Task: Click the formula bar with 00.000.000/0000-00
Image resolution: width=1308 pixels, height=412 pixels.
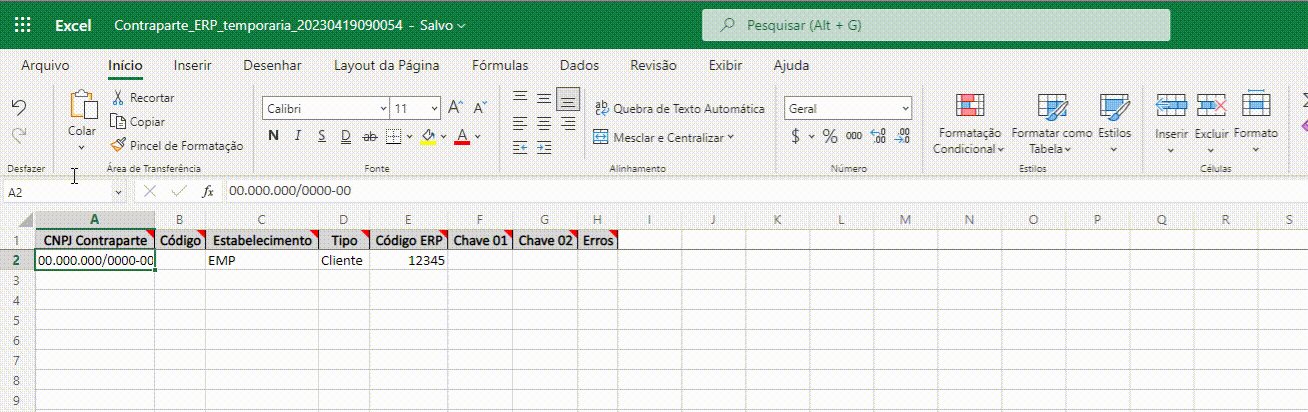Action: pos(765,191)
